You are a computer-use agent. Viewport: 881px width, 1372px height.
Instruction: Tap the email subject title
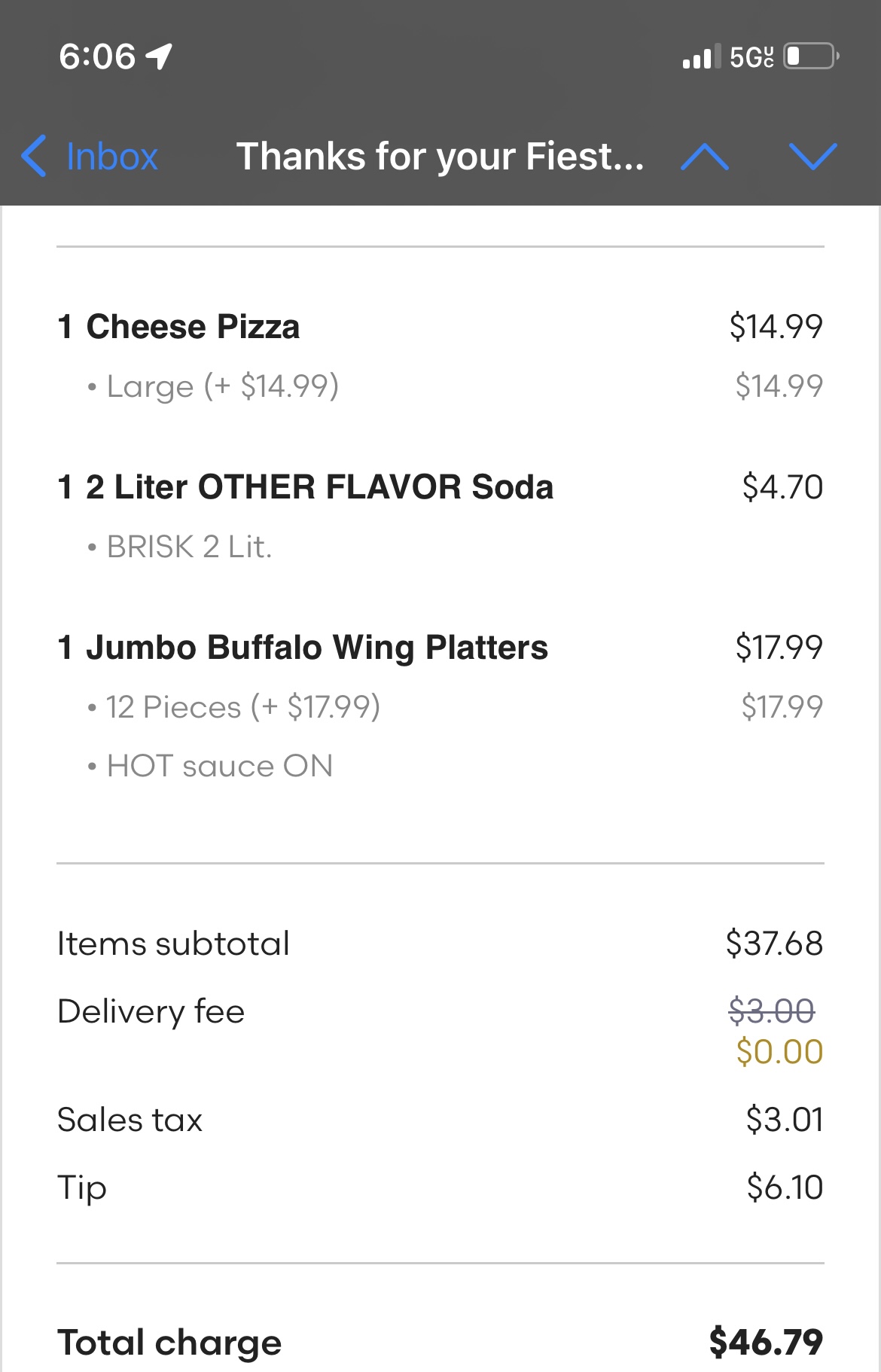tap(440, 157)
